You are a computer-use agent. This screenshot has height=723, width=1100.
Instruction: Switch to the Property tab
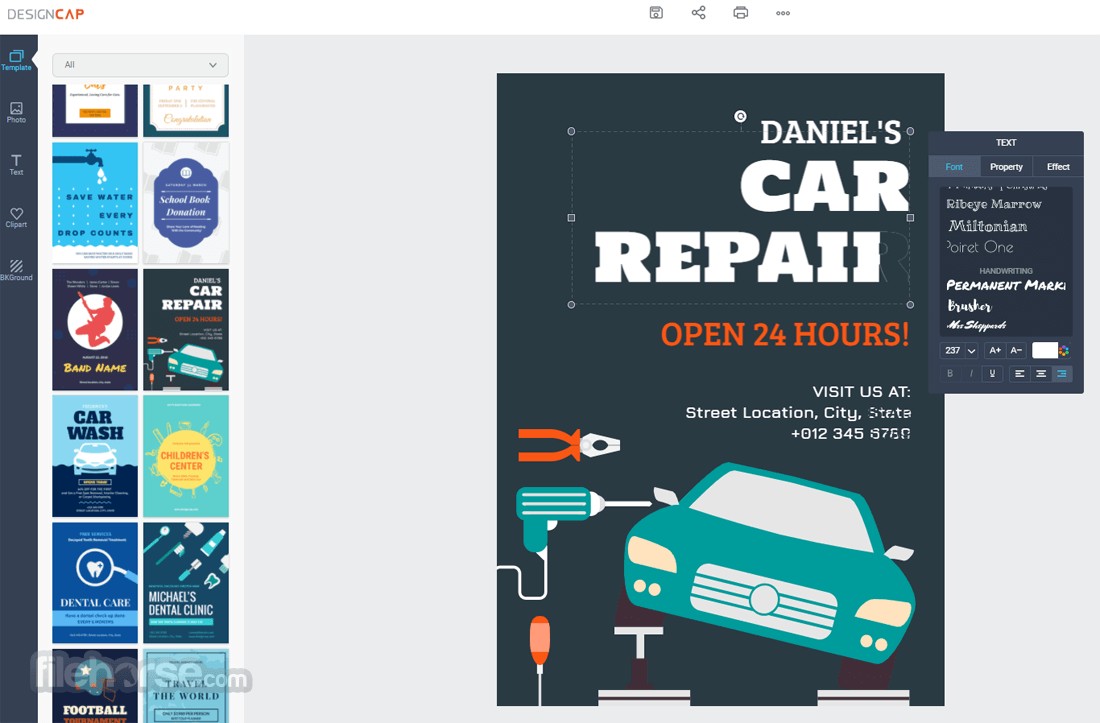pos(1006,167)
